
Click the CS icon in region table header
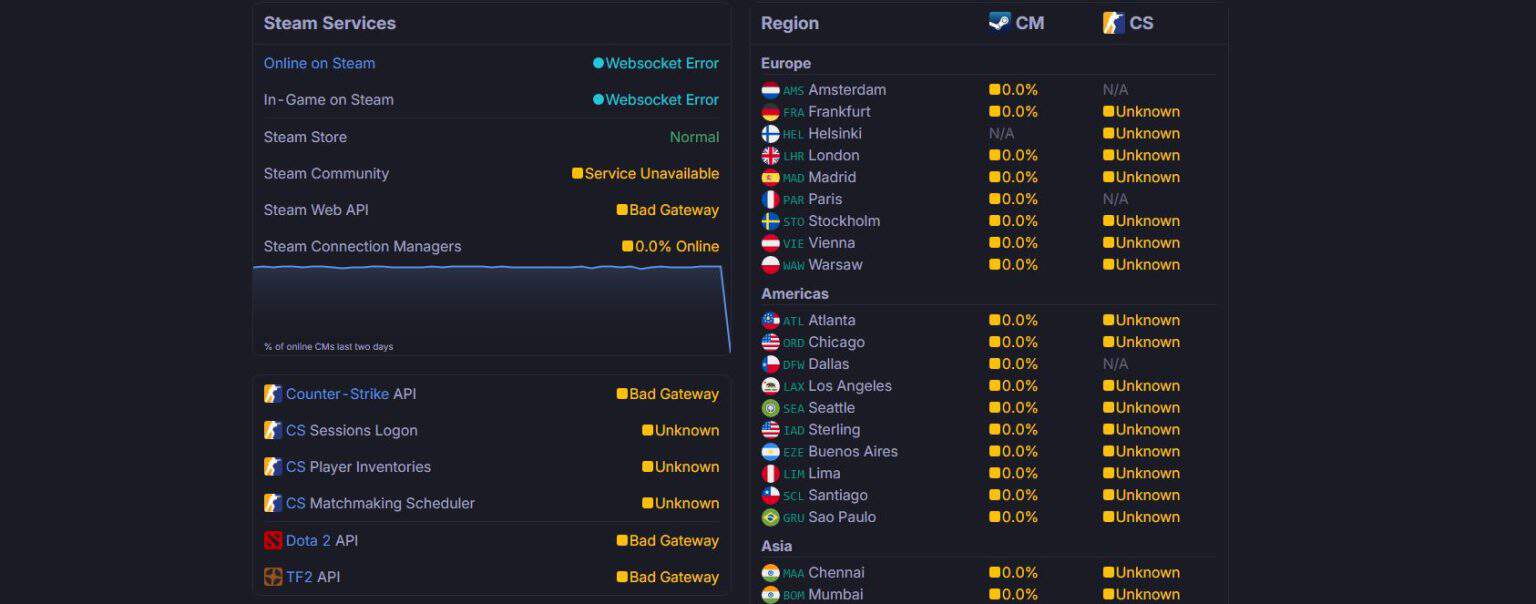pos(1114,22)
